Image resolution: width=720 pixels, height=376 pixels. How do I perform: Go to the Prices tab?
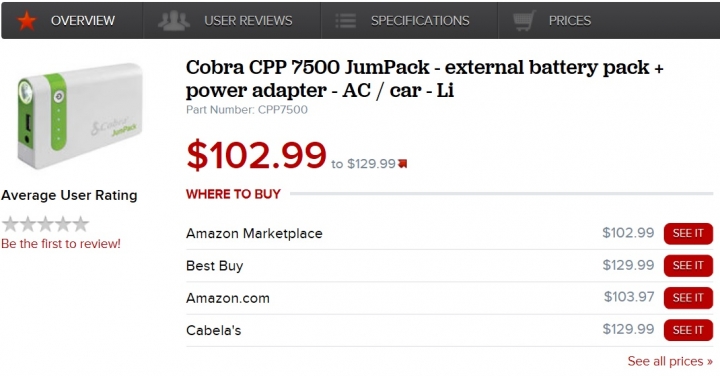[x=609, y=21]
